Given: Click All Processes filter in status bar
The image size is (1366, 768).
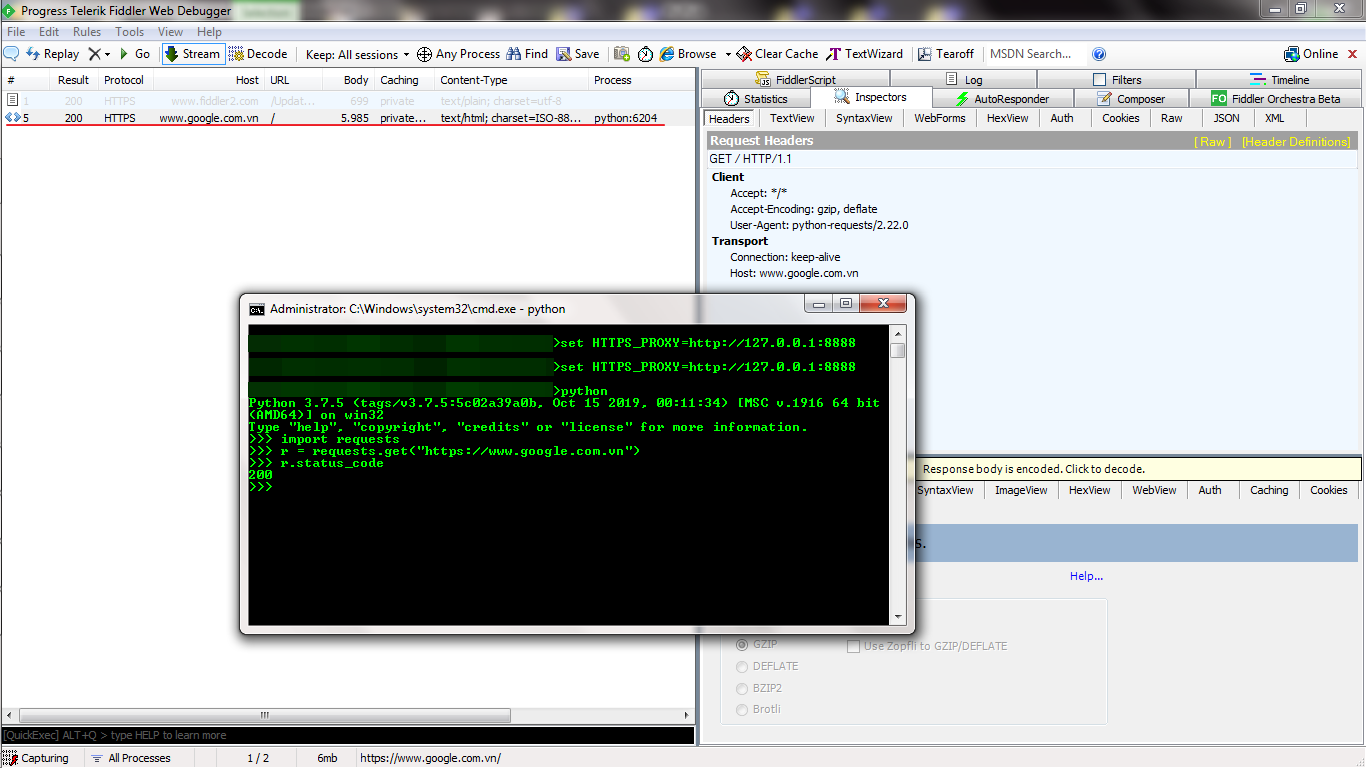Looking at the screenshot, I should click(x=130, y=758).
